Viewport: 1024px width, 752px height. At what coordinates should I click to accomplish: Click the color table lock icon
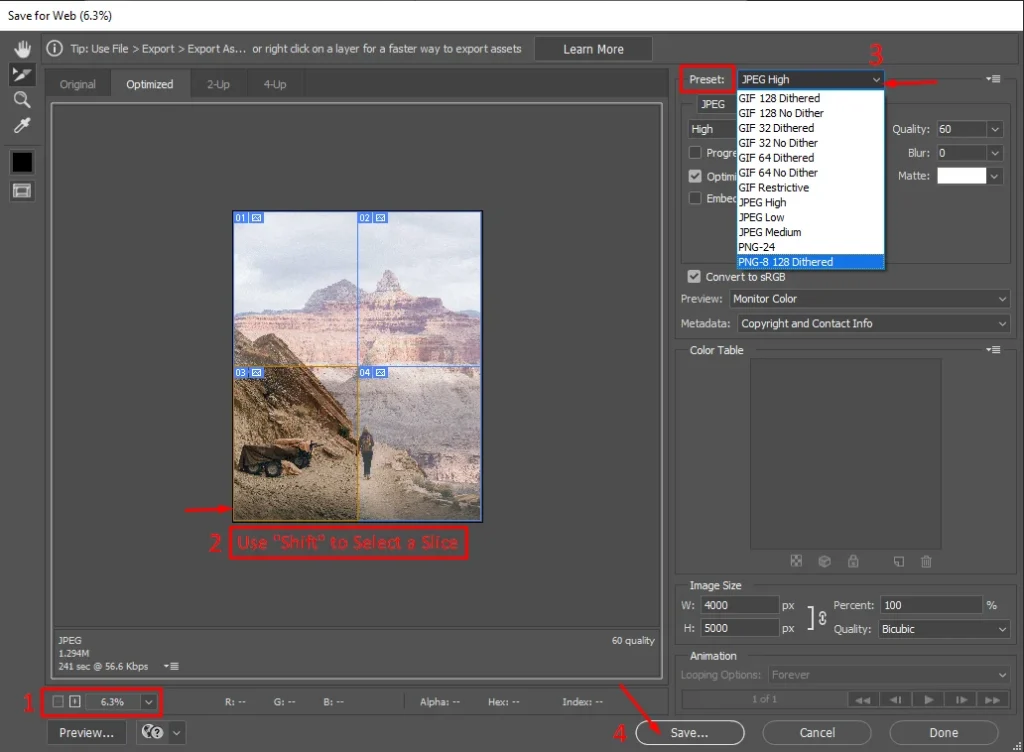click(x=853, y=562)
